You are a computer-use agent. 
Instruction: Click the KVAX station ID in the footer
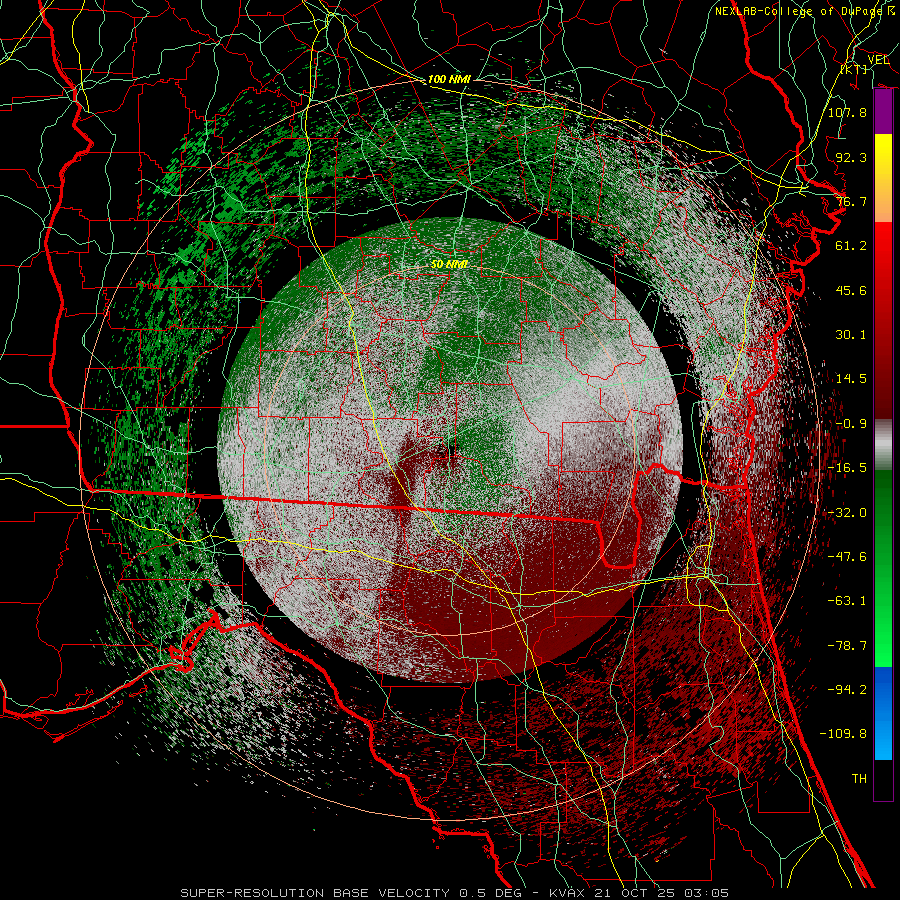point(567,893)
